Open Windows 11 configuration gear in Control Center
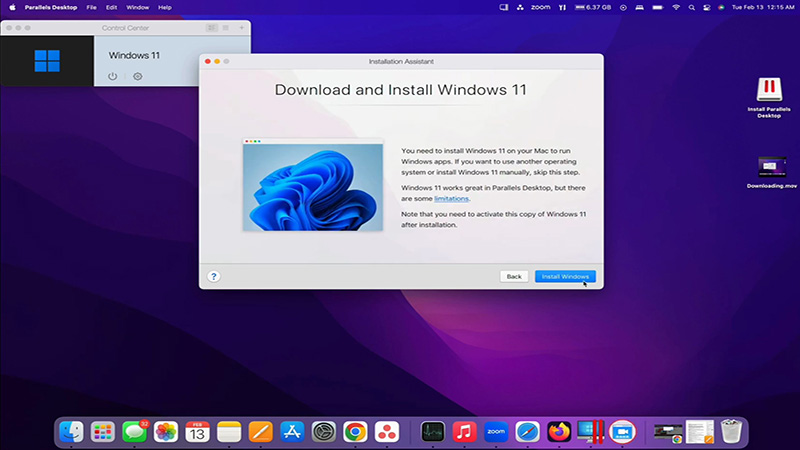800x450 pixels. click(138, 76)
